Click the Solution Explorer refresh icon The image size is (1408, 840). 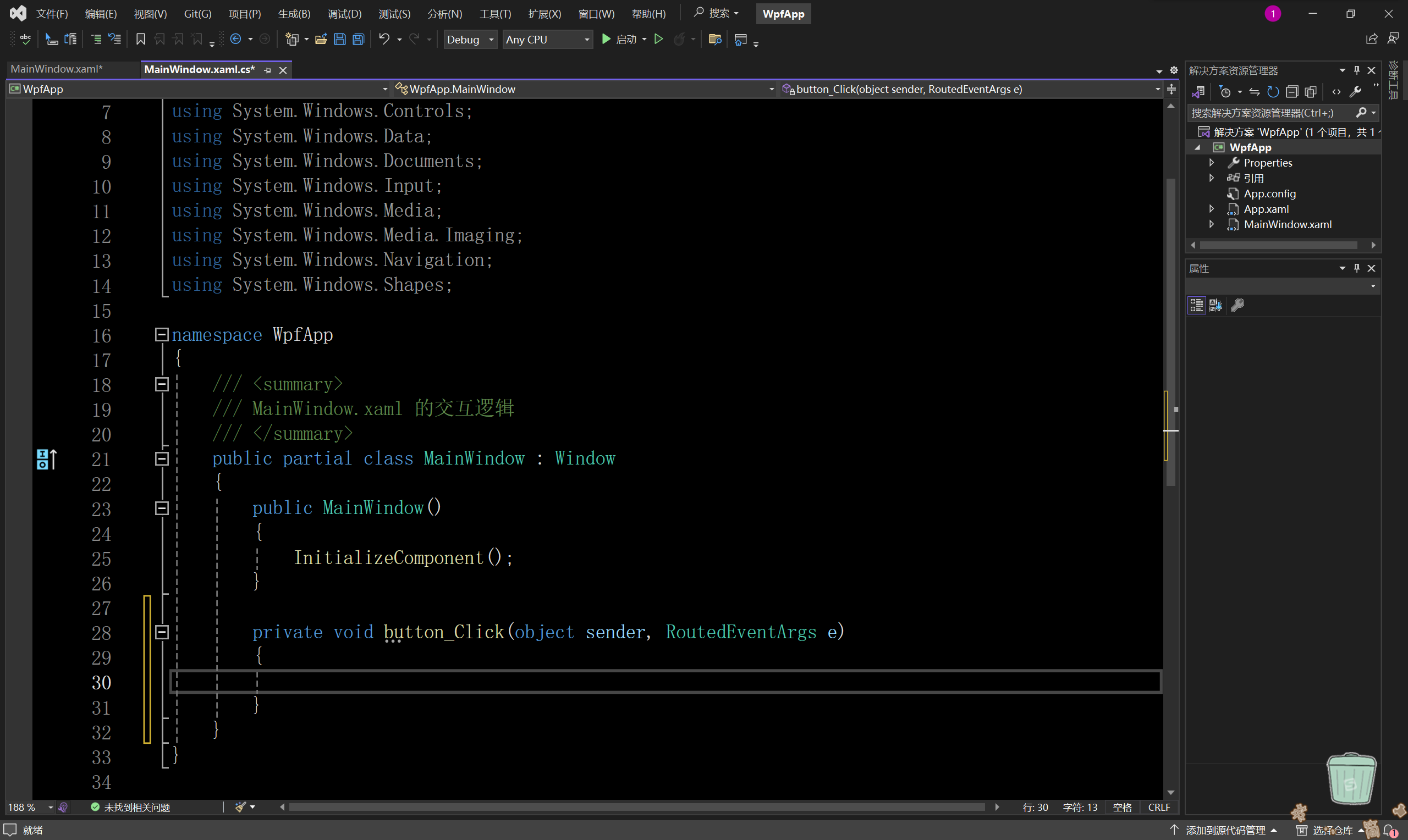(1273, 92)
